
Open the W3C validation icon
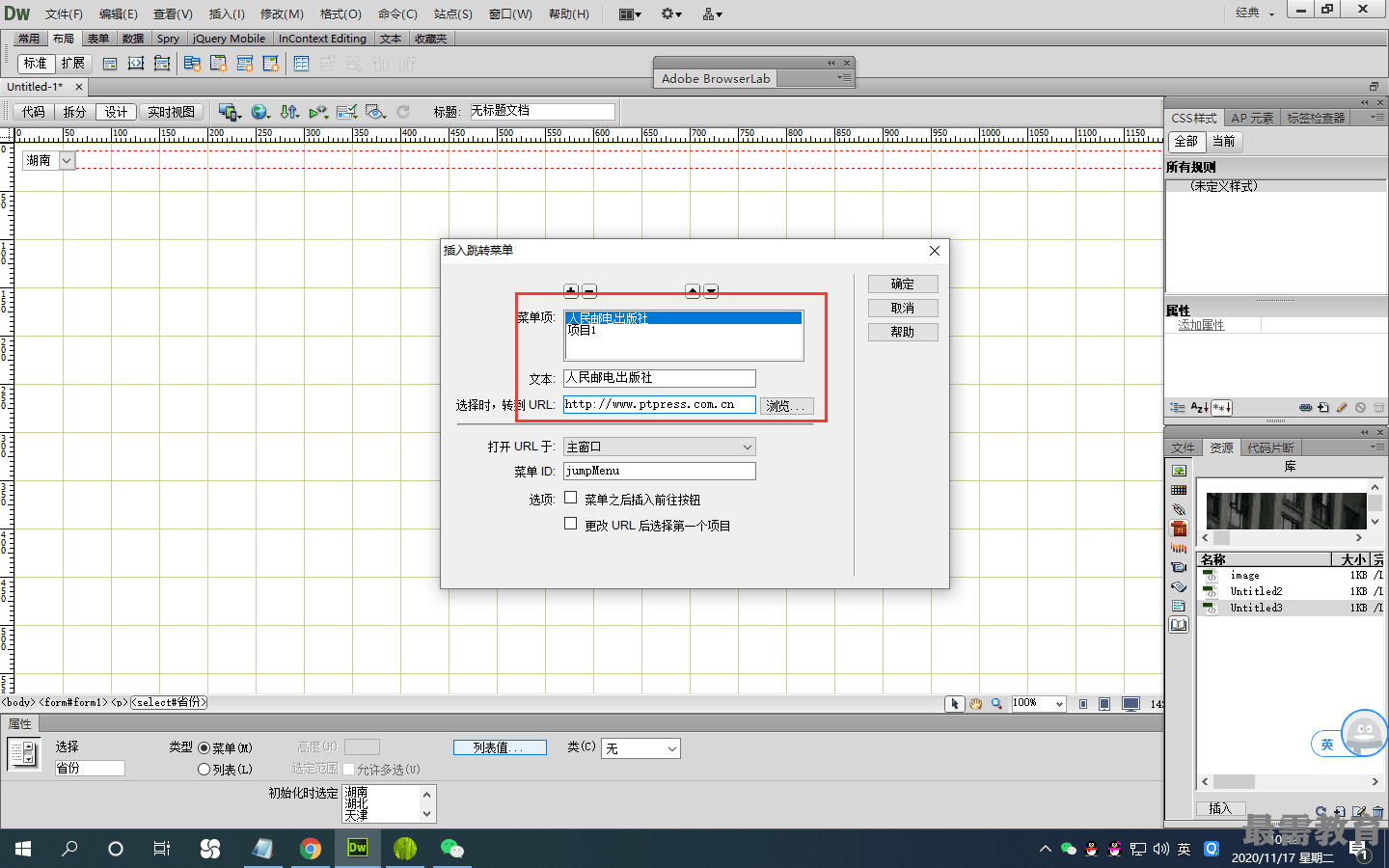pos(318,112)
